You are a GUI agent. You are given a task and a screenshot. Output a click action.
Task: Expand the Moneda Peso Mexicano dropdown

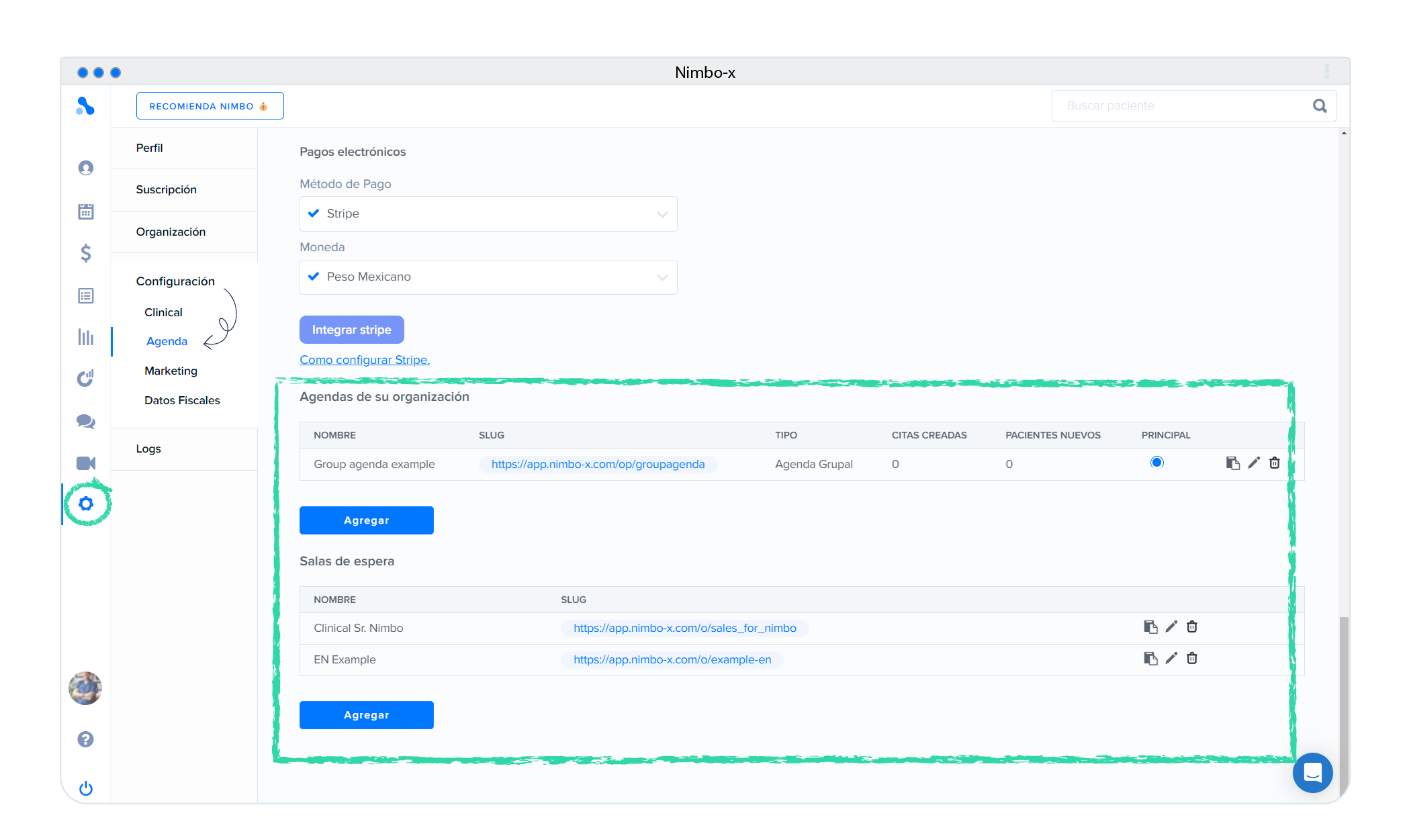[x=488, y=277]
